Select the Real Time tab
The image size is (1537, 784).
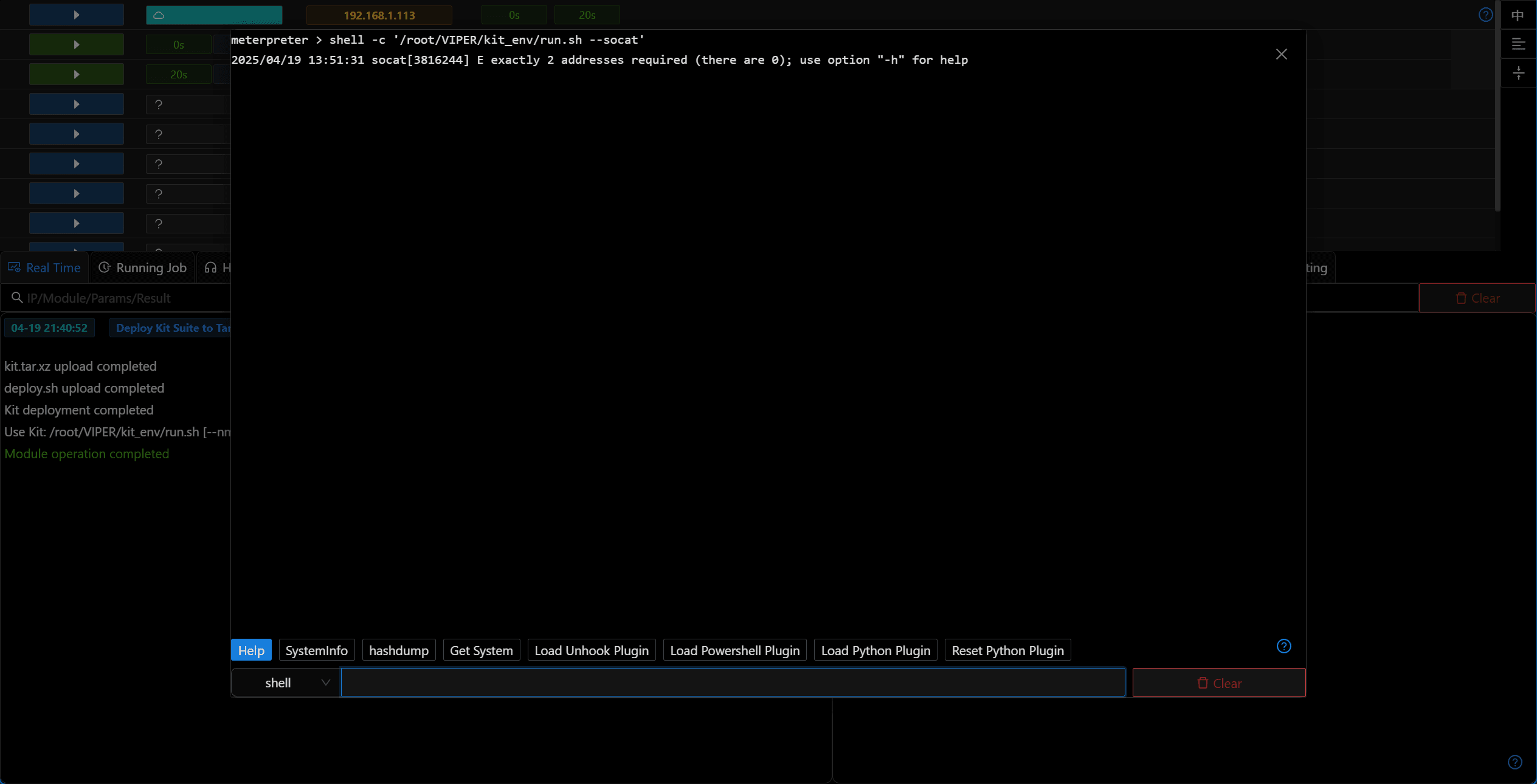click(44, 267)
